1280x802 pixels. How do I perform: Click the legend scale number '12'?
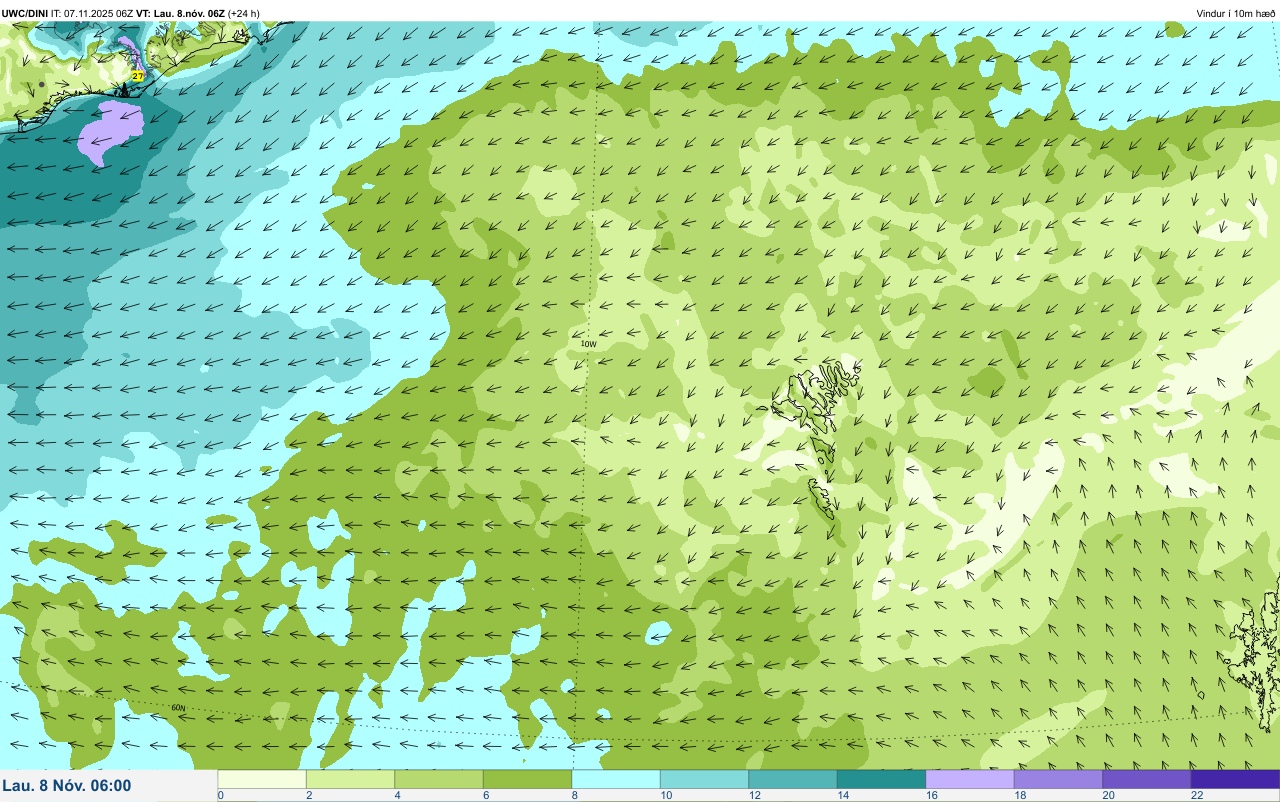(755, 795)
